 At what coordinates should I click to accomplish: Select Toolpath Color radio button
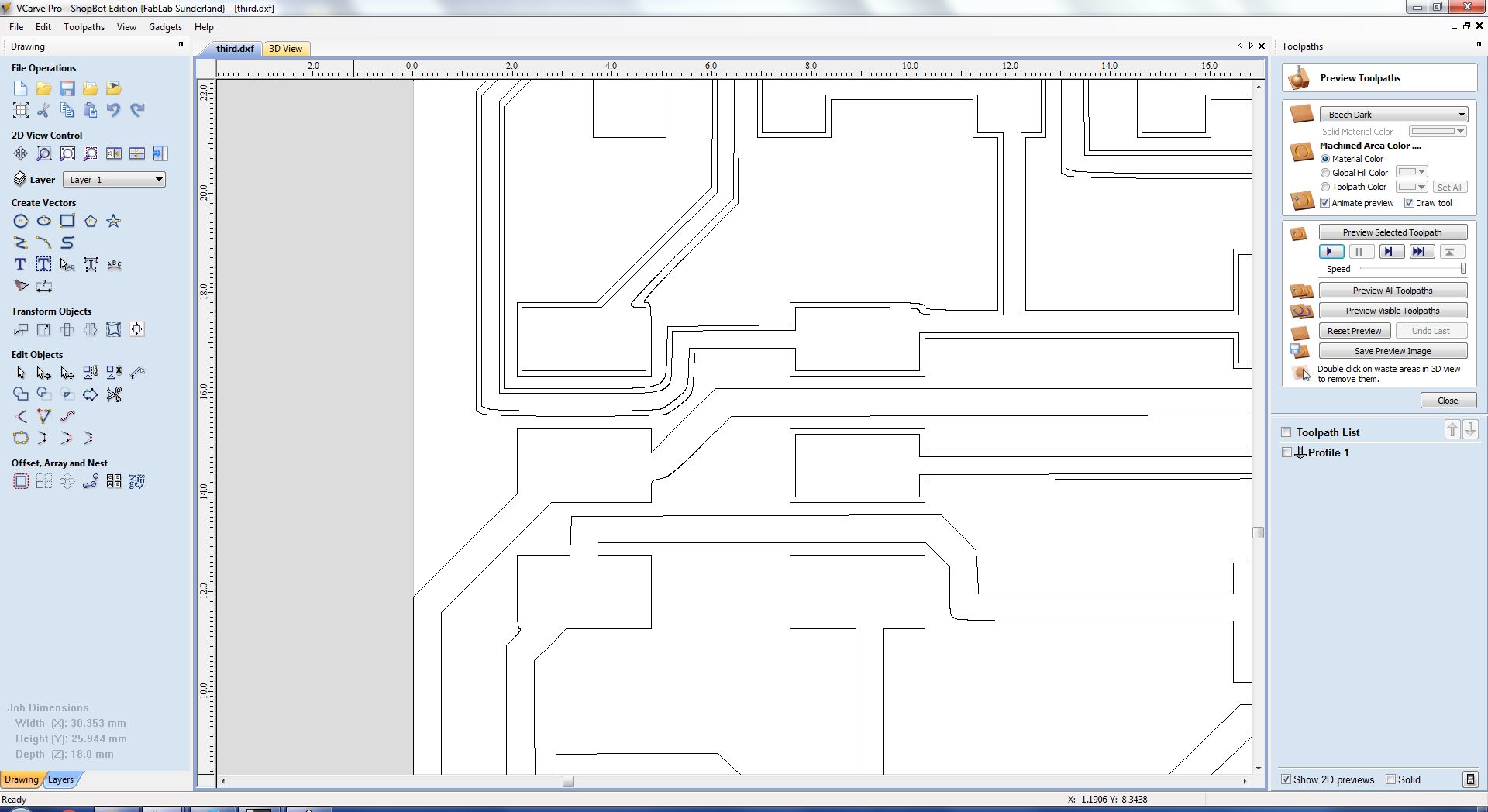click(1325, 187)
